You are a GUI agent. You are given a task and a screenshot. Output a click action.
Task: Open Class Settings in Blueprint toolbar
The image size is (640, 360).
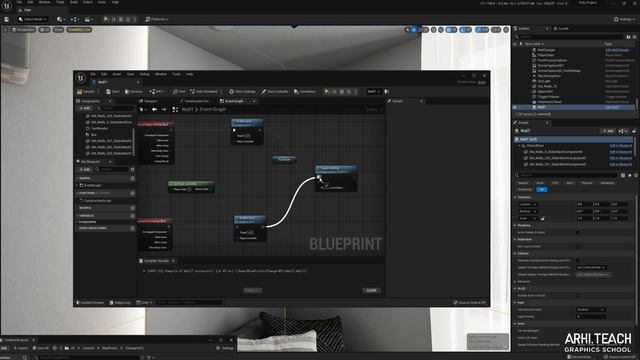tap(242, 91)
